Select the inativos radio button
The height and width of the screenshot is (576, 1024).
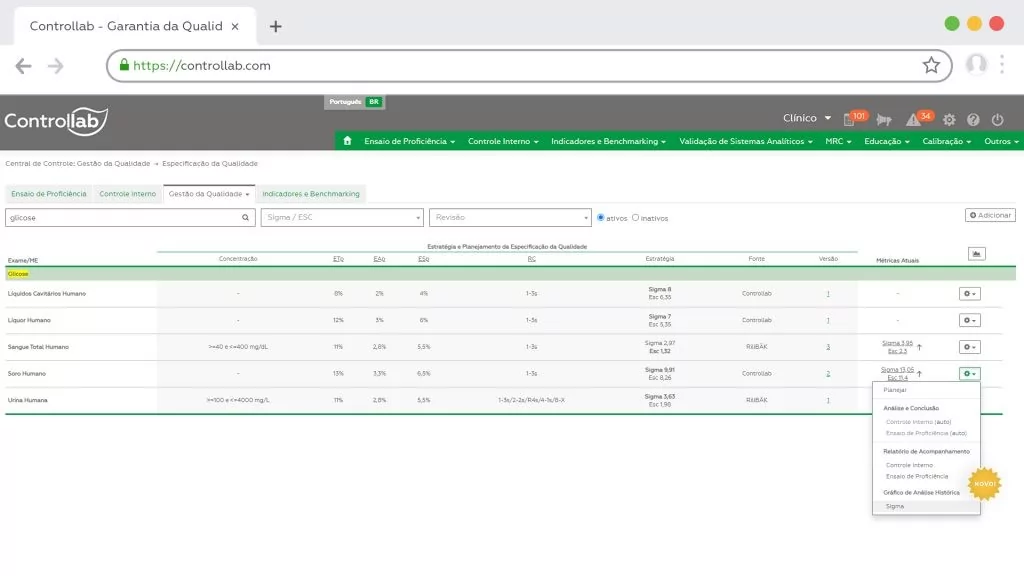pyautogui.click(x=637, y=217)
